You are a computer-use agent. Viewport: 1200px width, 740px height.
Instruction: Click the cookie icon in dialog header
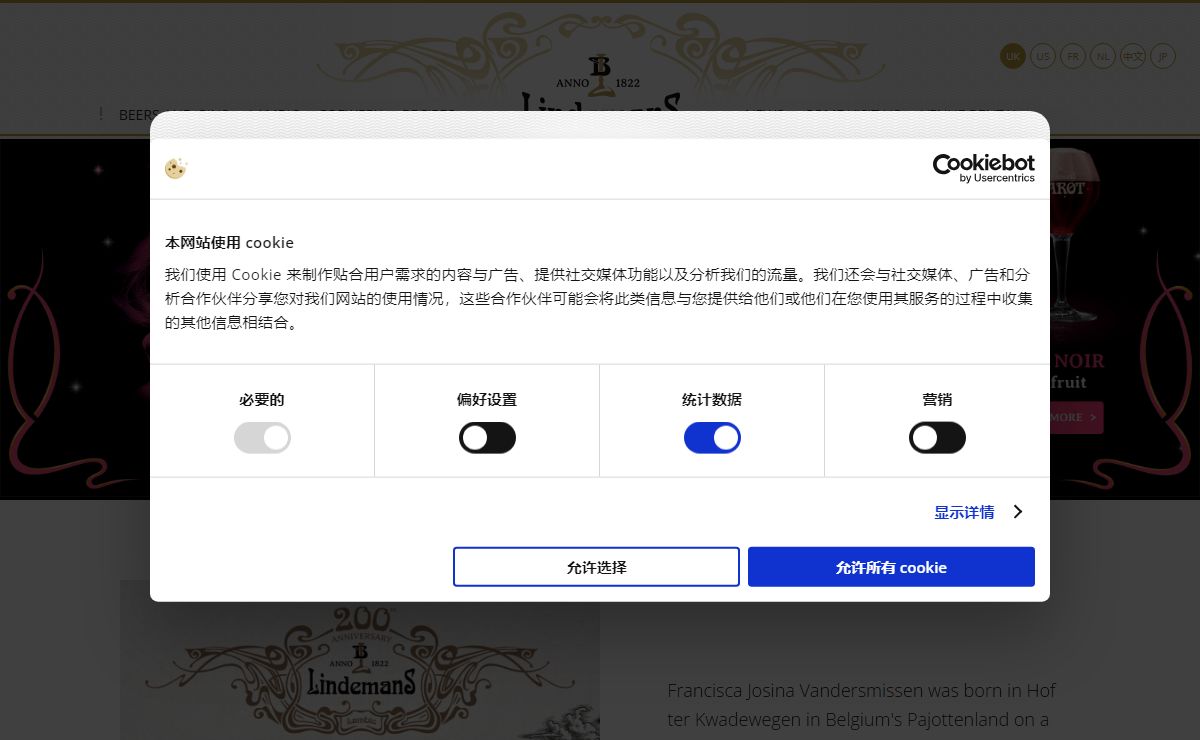176,168
